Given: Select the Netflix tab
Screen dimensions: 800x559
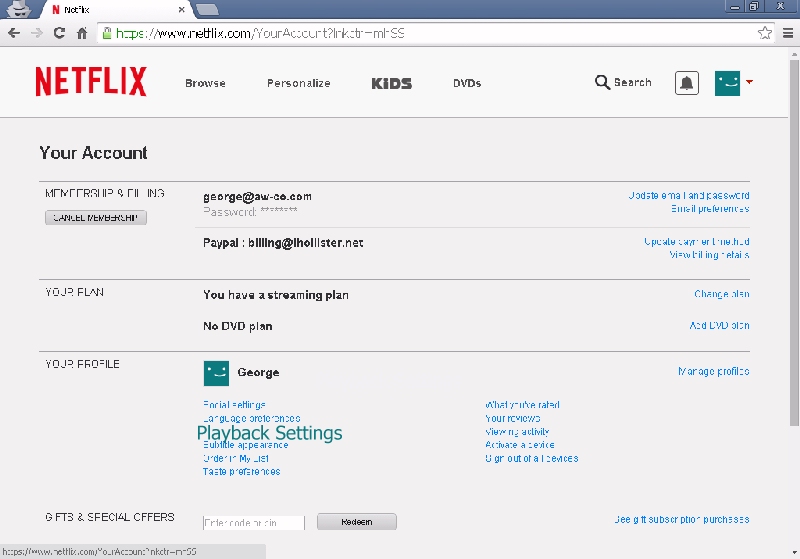Looking at the screenshot, I should [115, 10].
